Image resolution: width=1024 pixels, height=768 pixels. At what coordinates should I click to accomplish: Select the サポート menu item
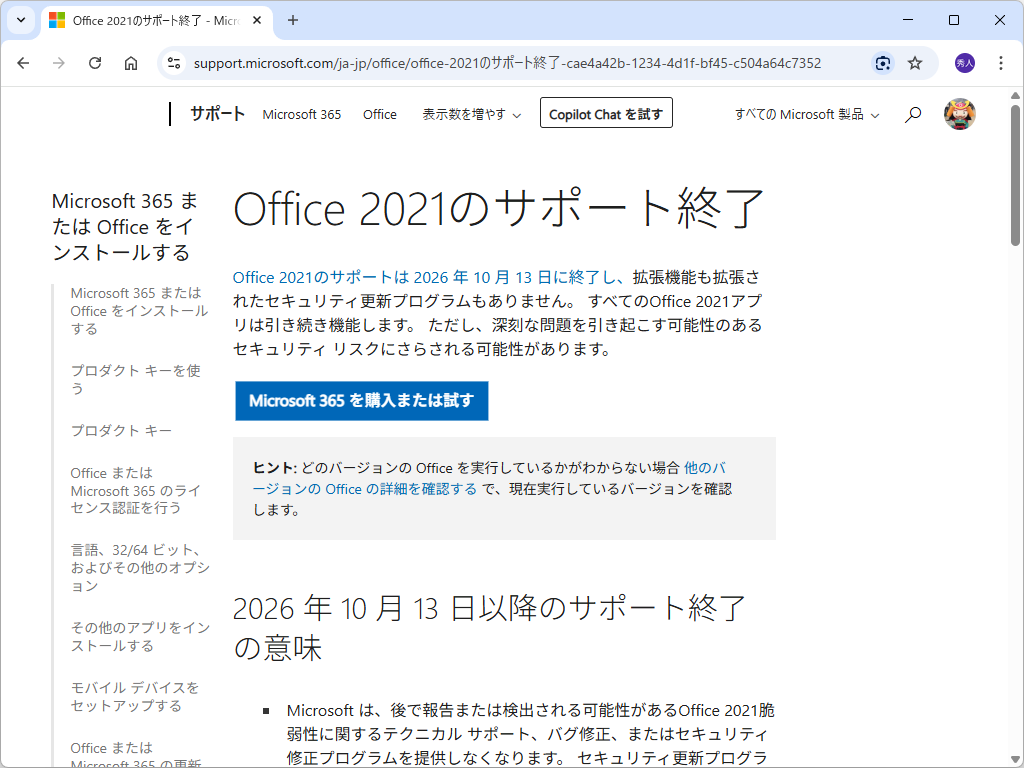216,114
